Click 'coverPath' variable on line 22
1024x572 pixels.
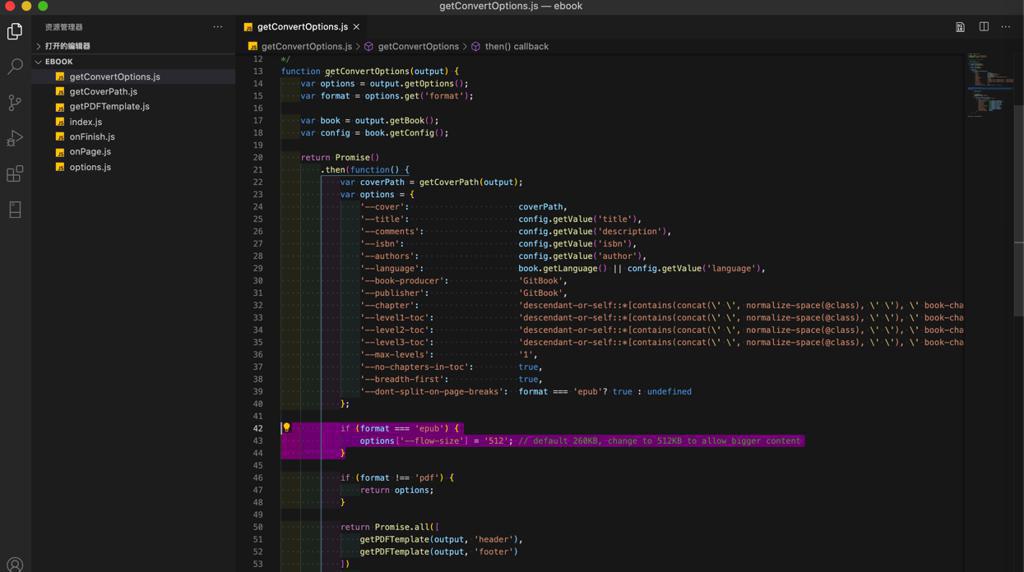click(382, 182)
